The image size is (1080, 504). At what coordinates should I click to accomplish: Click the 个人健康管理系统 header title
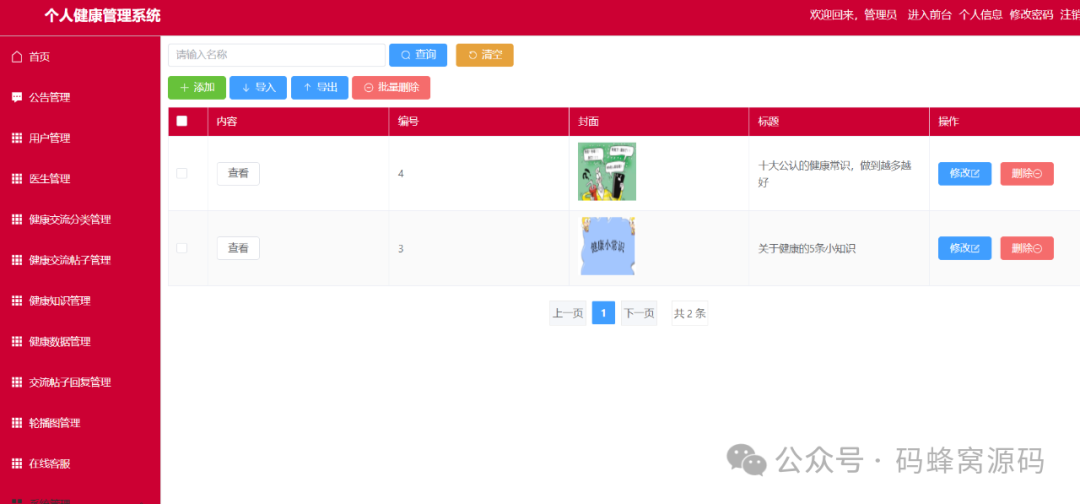[102, 15]
